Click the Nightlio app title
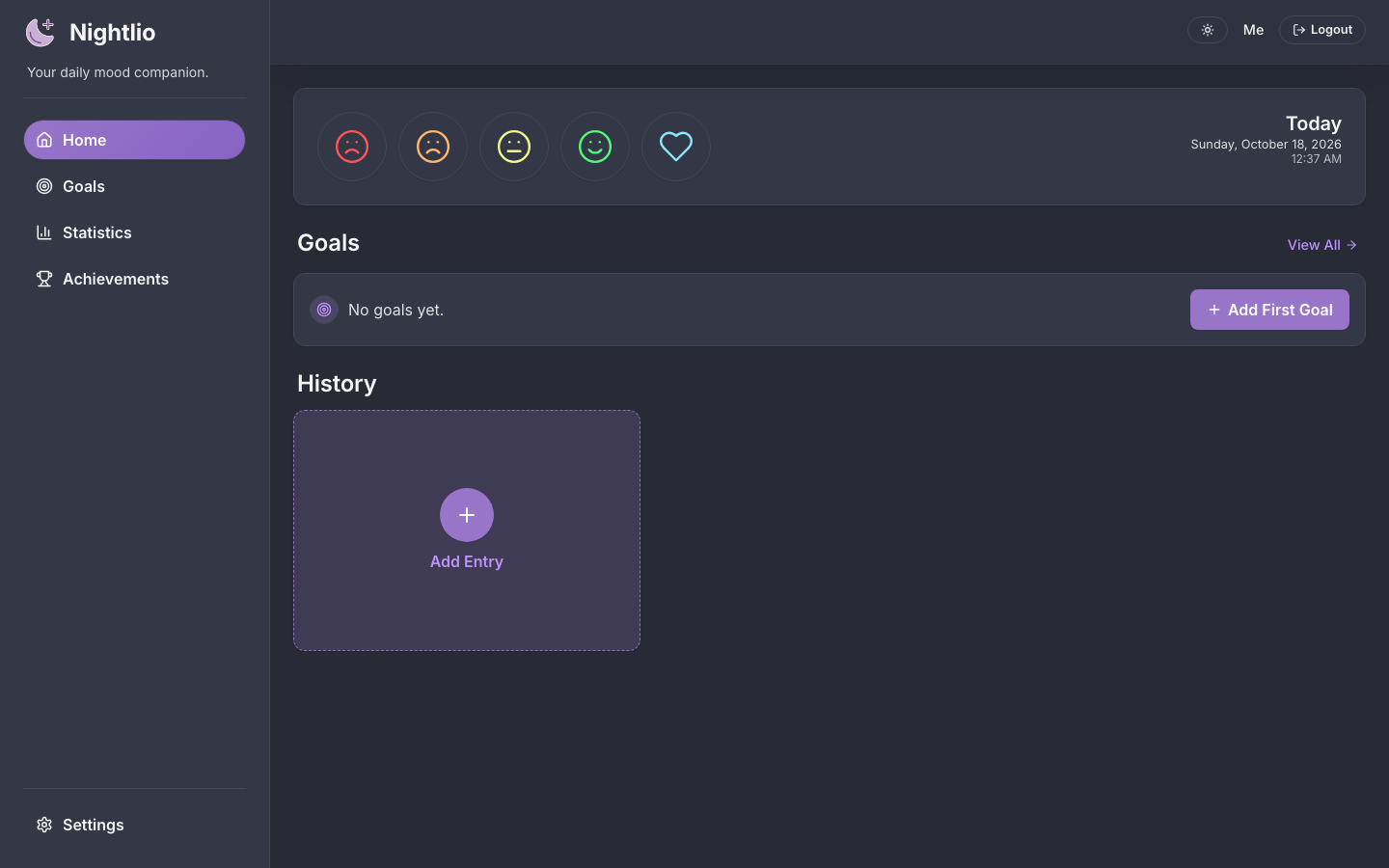The height and width of the screenshot is (868, 1389). tap(112, 32)
